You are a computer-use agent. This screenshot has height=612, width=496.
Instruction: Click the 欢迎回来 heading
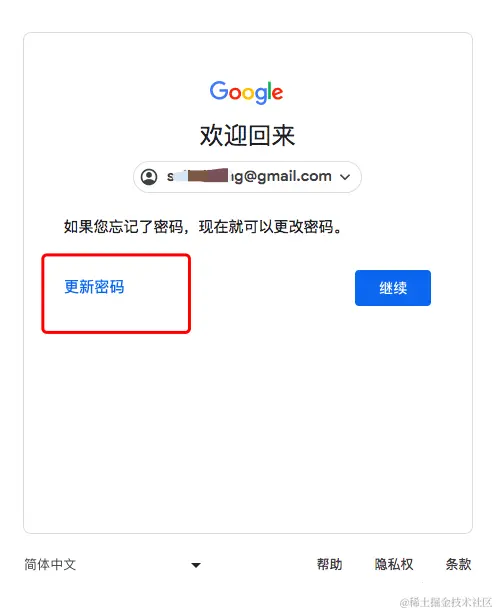(x=247, y=136)
